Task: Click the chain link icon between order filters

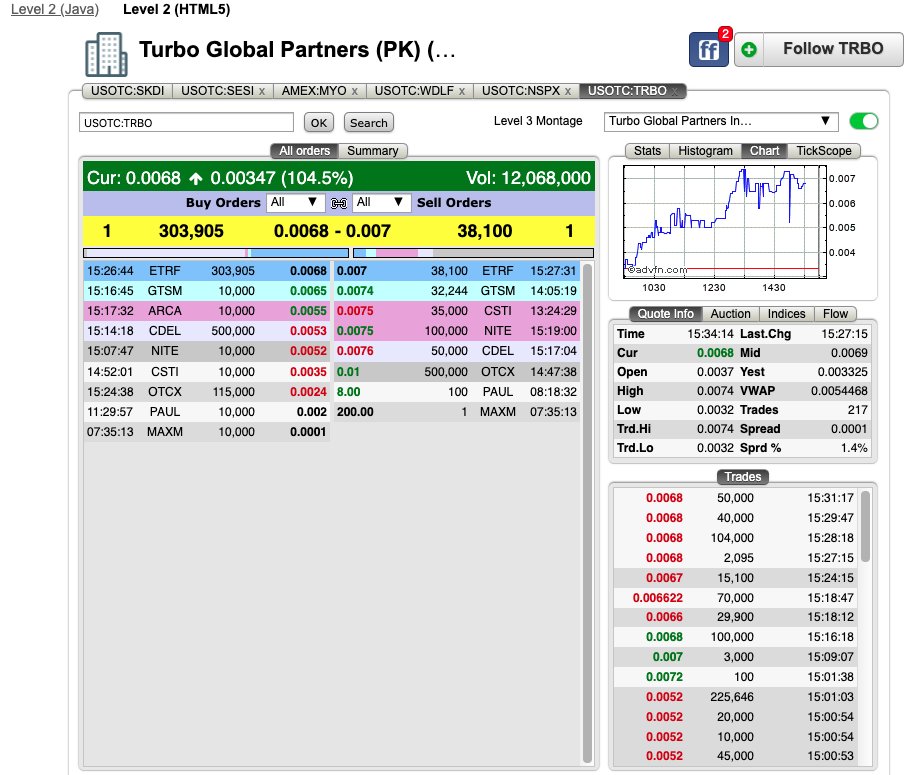Action: (339, 202)
